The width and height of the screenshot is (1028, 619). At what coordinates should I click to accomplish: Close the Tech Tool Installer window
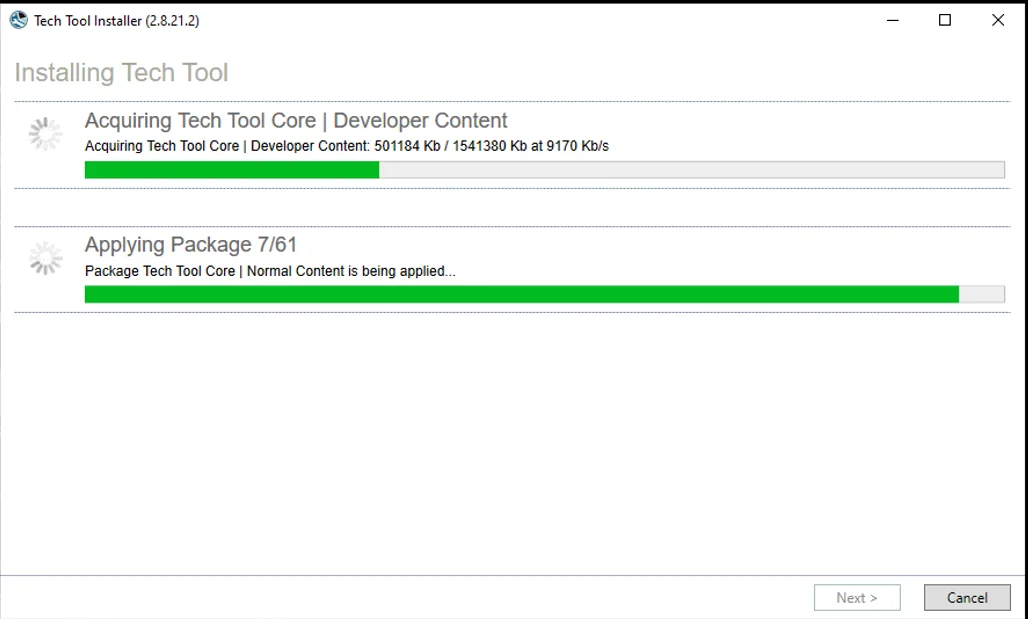[998, 20]
